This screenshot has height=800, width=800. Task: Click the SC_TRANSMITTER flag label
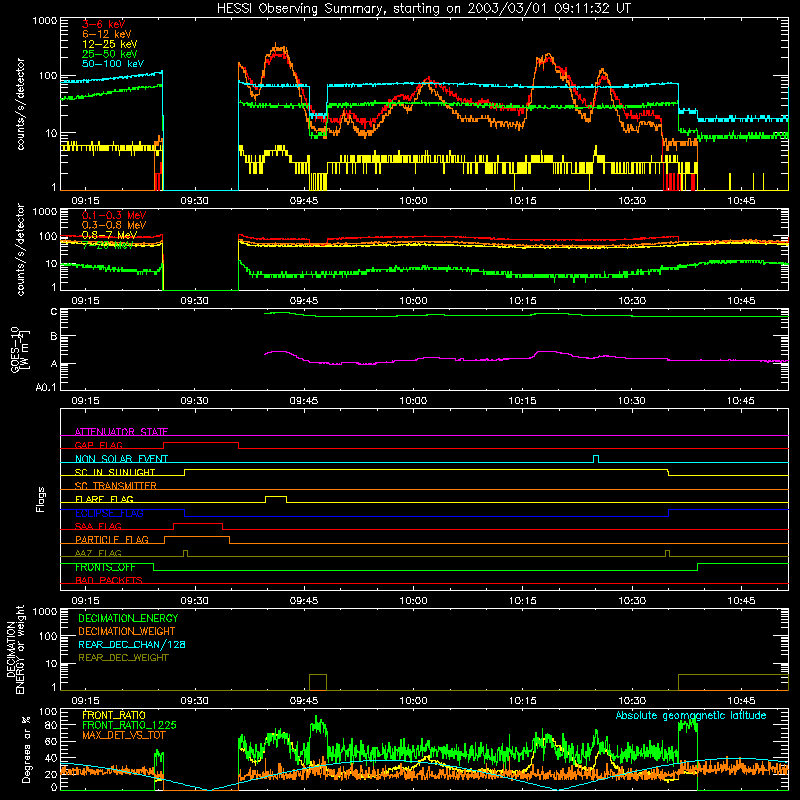coord(116,486)
